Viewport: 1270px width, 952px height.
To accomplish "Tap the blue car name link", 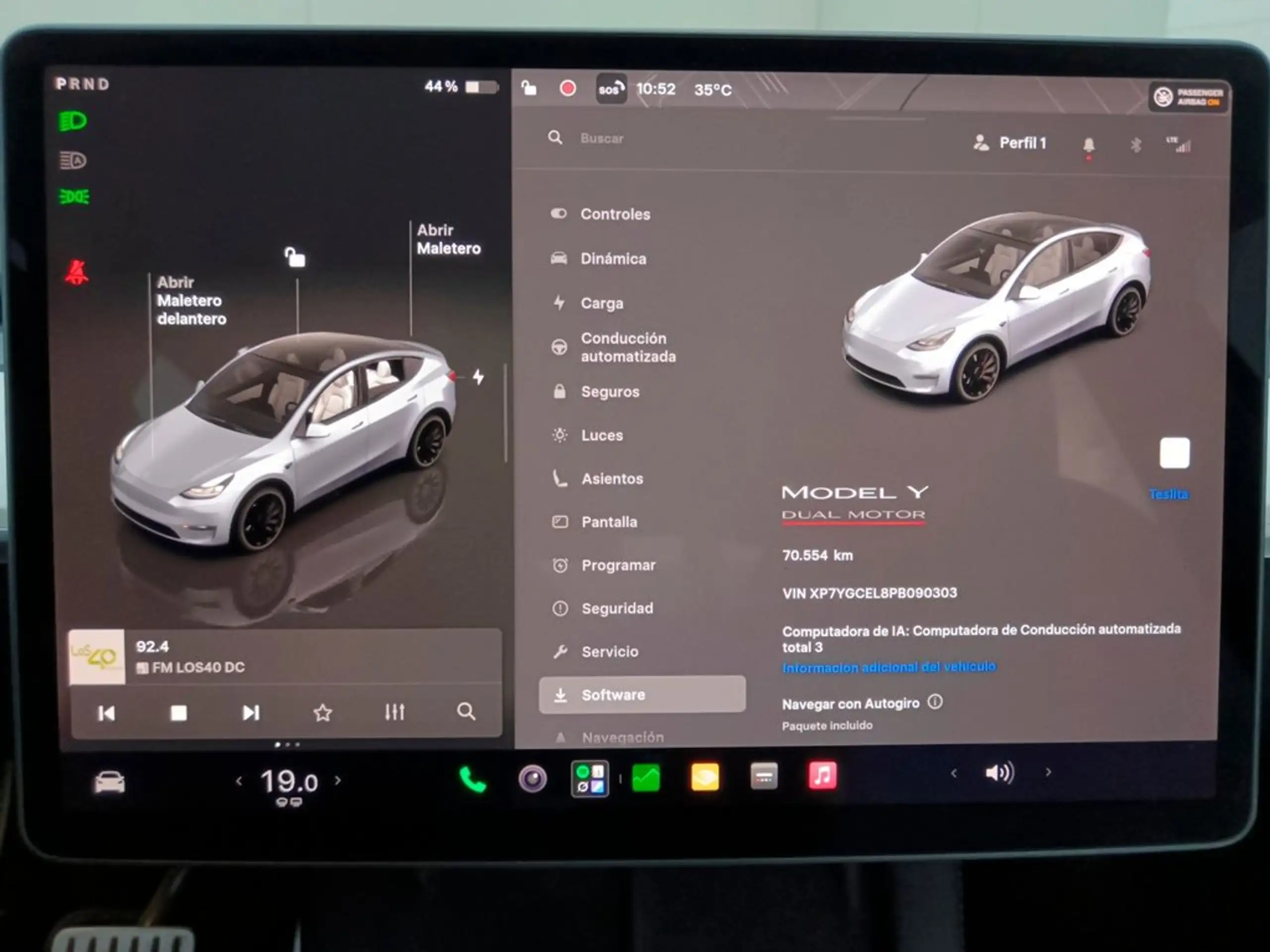I will click(x=1169, y=494).
